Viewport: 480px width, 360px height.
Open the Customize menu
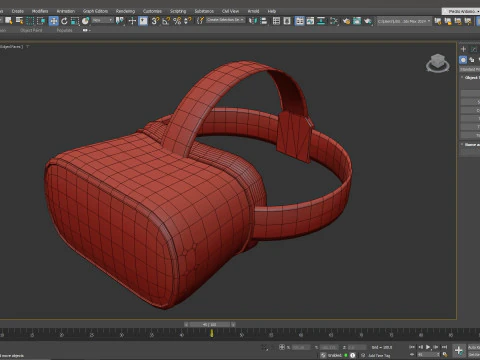pyautogui.click(x=152, y=11)
